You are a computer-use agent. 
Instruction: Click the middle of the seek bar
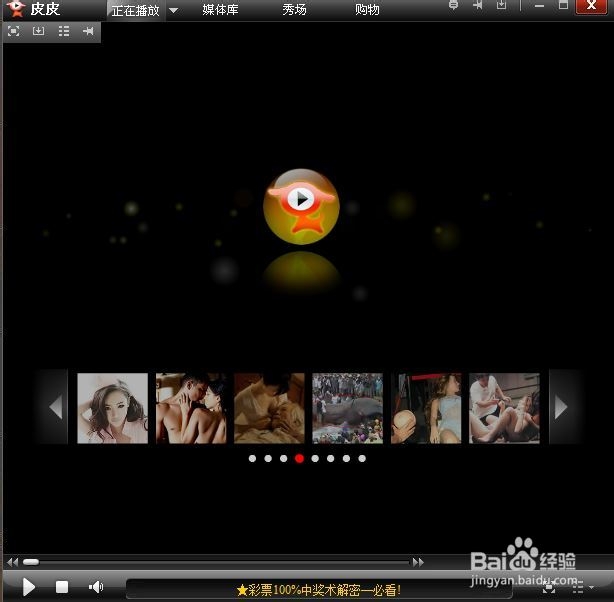point(217,562)
